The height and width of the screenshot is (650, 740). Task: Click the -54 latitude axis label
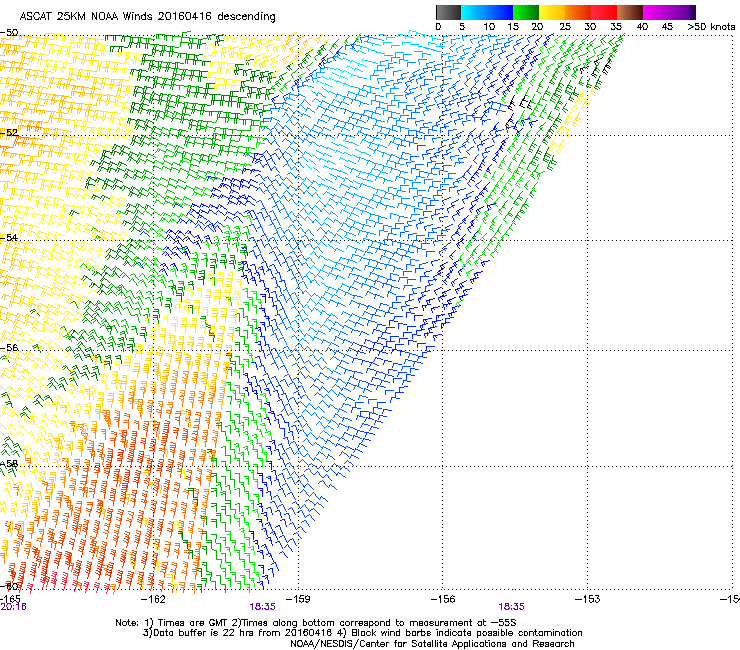click(x=9, y=237)
